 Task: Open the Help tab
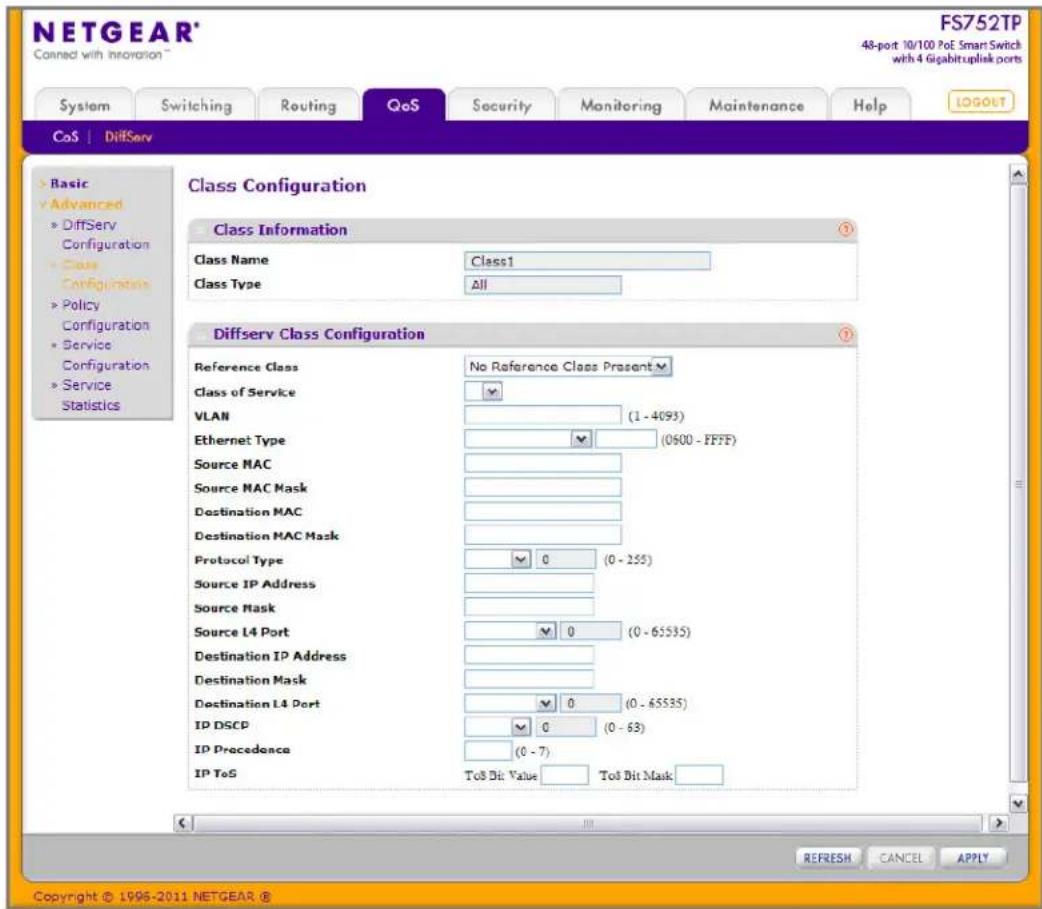[870, 106]
